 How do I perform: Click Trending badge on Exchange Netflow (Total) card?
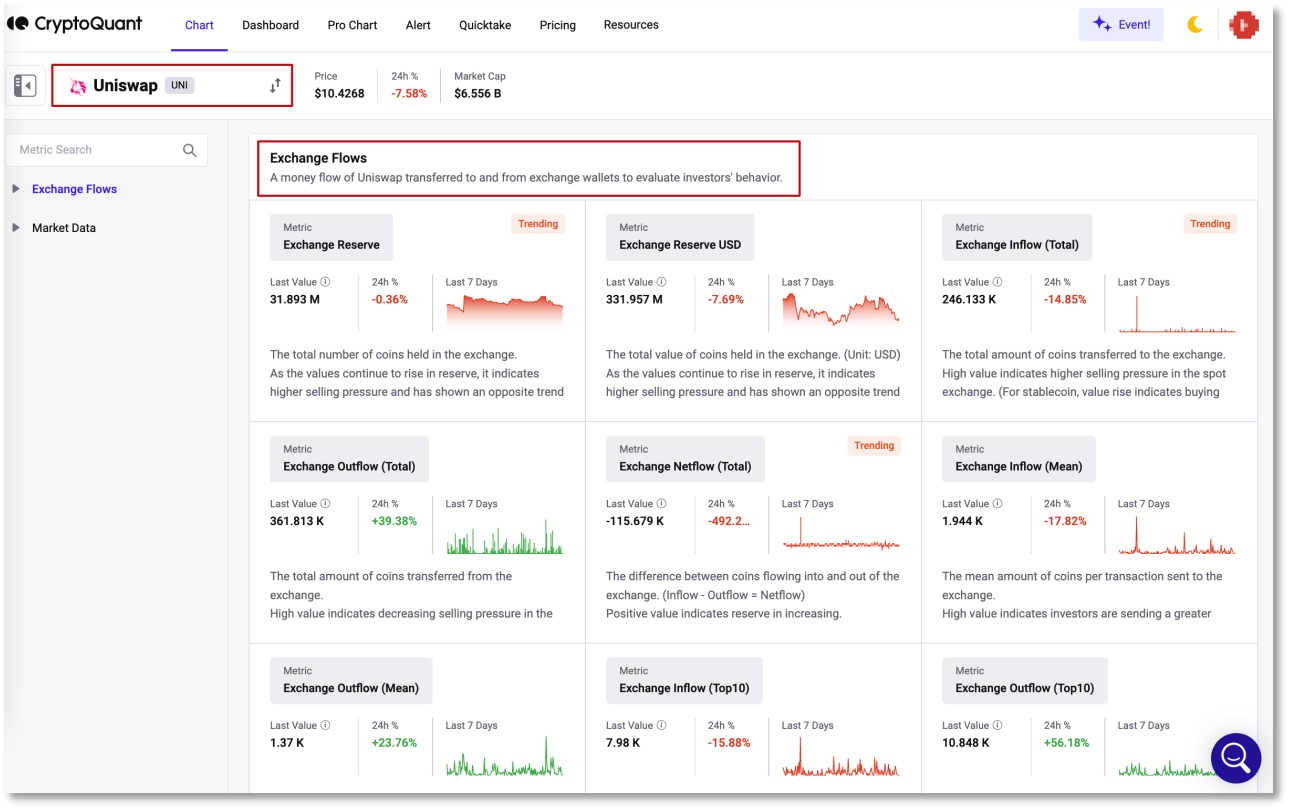point(874,446)
